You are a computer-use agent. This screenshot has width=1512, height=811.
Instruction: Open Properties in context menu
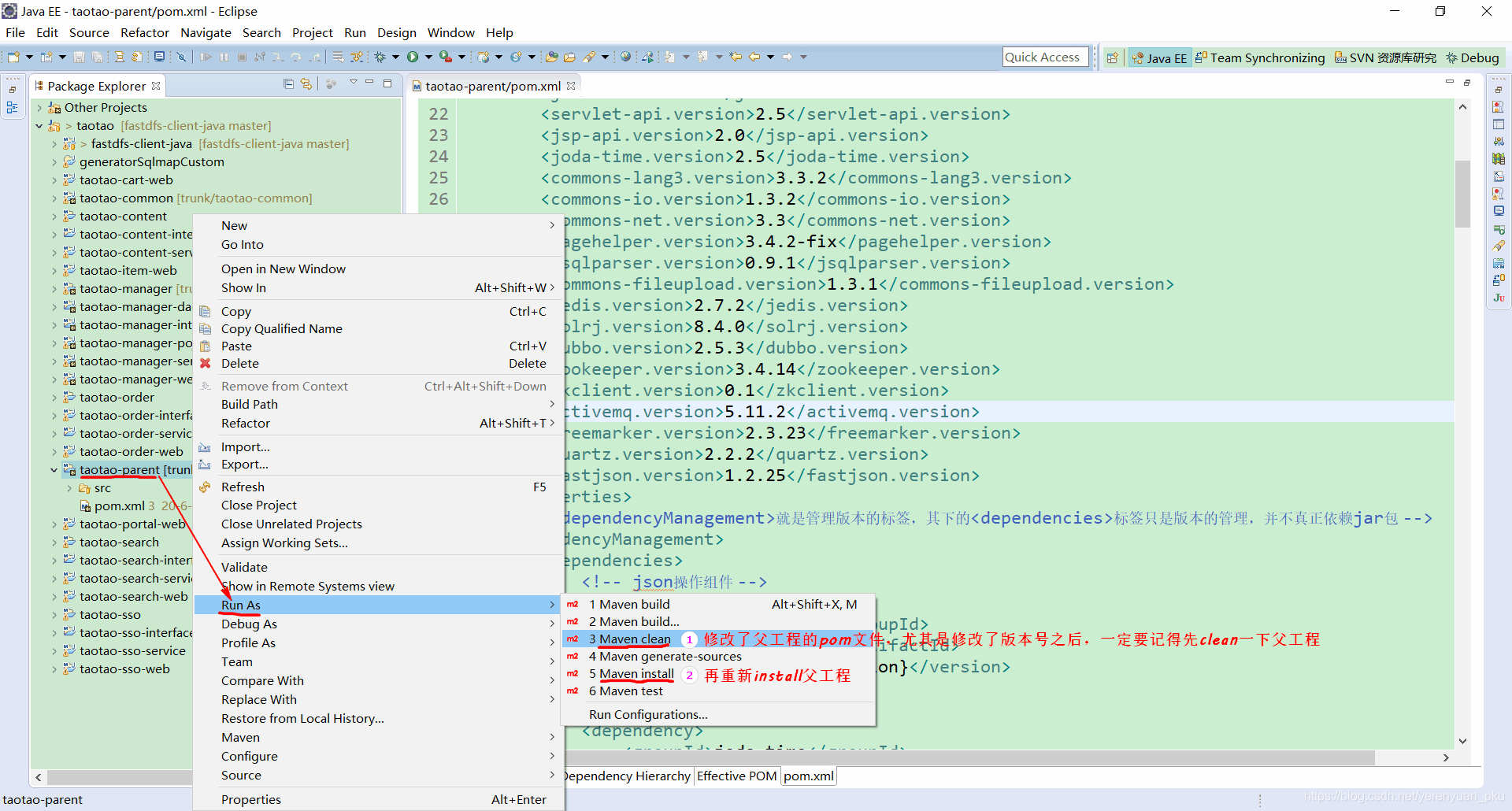[377, 800]
